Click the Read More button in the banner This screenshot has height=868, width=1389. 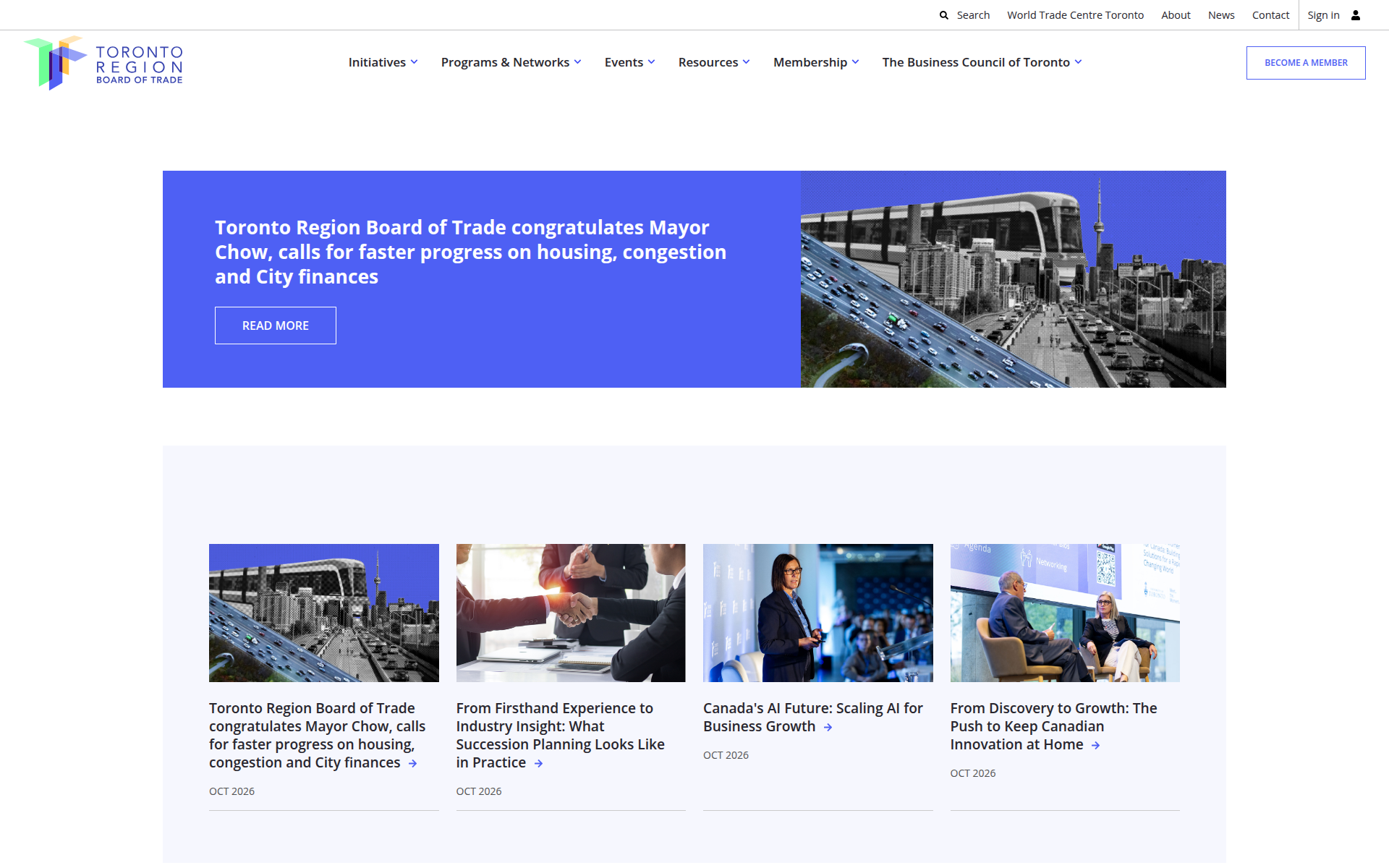(x=276, y=325)
